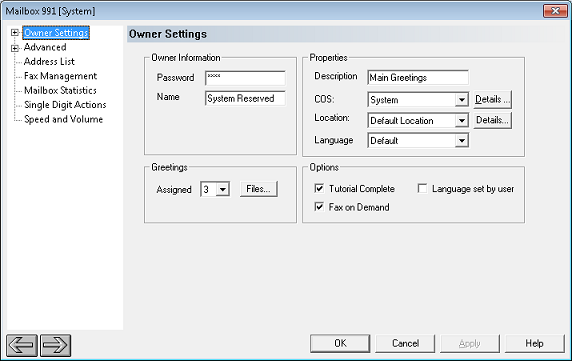The height and width of the screenshot is (361, 572).
Task: Select Owner Settings in the tree
Action: click(x=56, y=33)
